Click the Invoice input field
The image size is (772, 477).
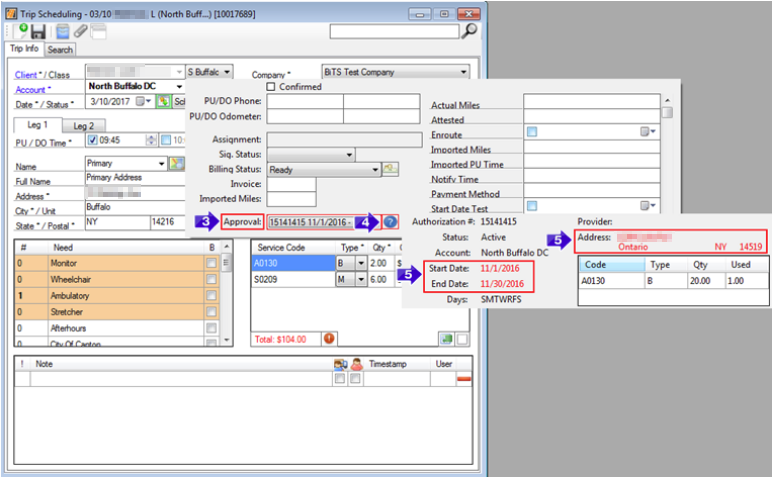(291, 184)
